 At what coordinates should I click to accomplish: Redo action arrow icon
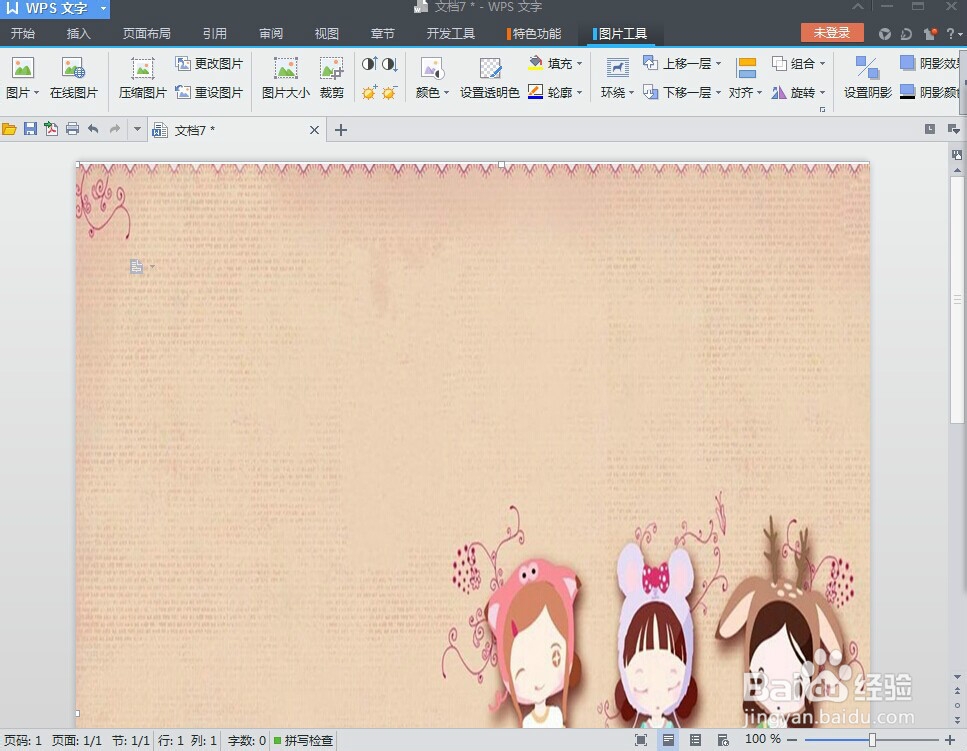115,129
